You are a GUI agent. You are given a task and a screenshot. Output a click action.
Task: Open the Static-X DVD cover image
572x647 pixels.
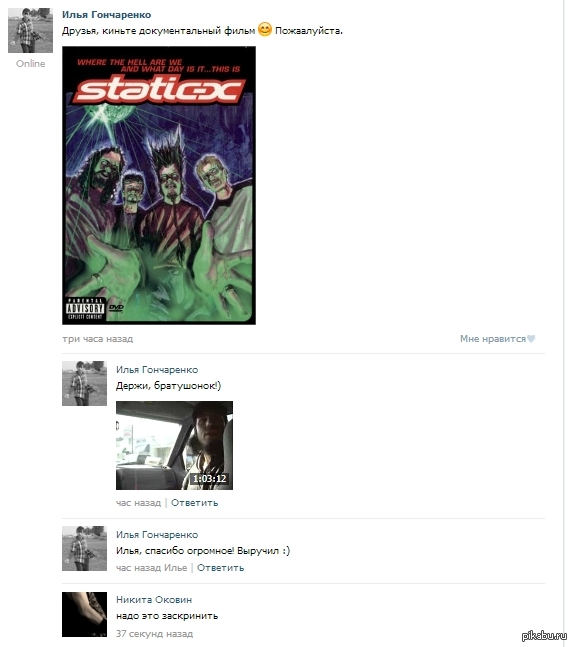click(159, 185)
